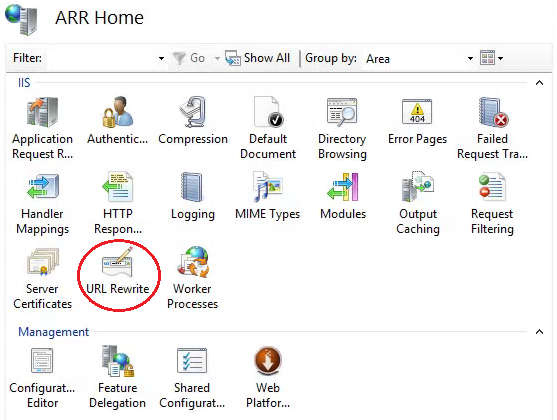Select the Authentication icon
Viewport: 557px width, 420px height.
(118, 112)
